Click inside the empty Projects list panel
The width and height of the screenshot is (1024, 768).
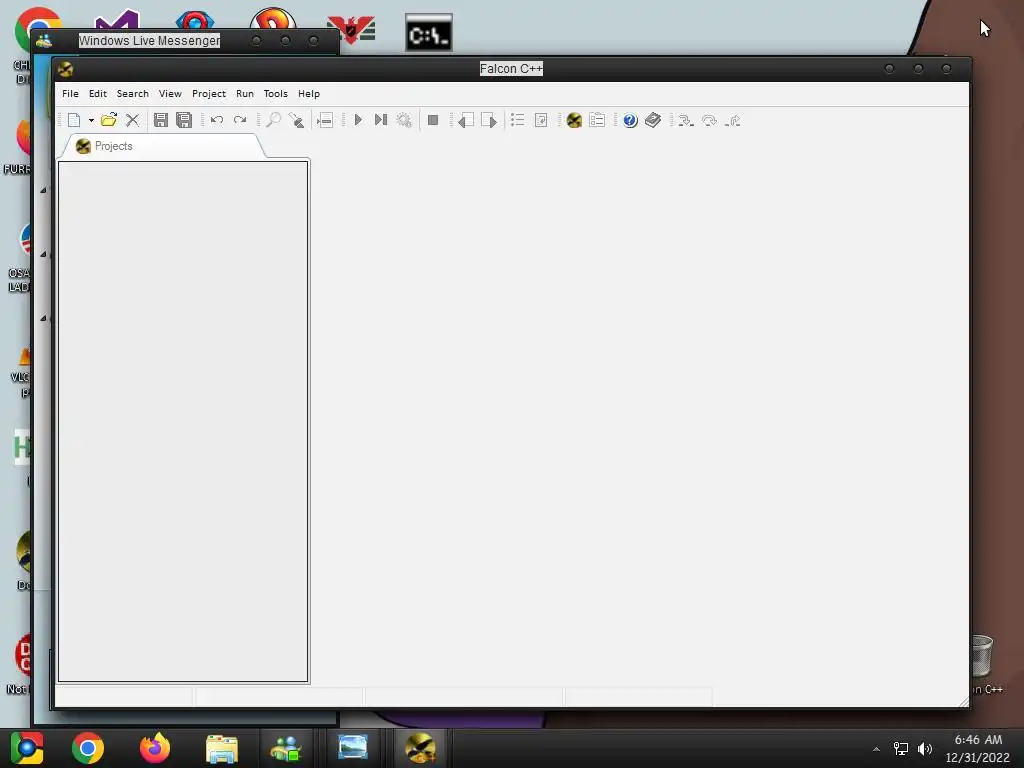tap(183, 421)
